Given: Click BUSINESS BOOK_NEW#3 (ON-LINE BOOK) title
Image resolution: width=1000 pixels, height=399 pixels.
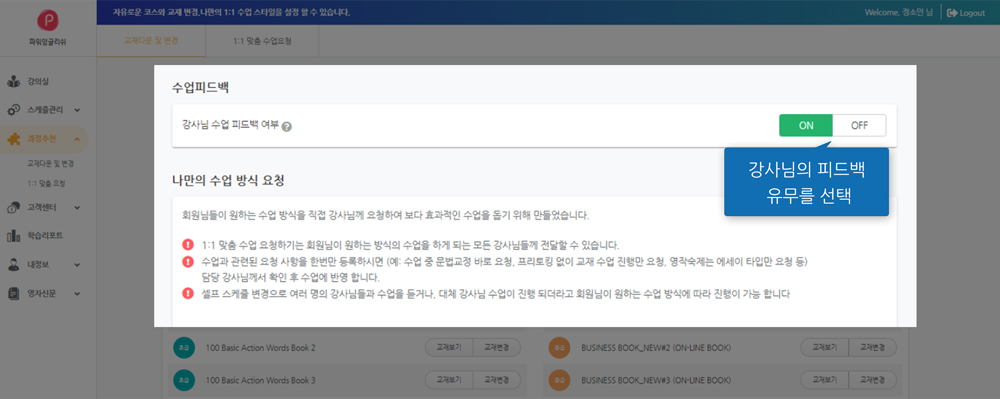Looking at the screenshot, I should [656, 381].
